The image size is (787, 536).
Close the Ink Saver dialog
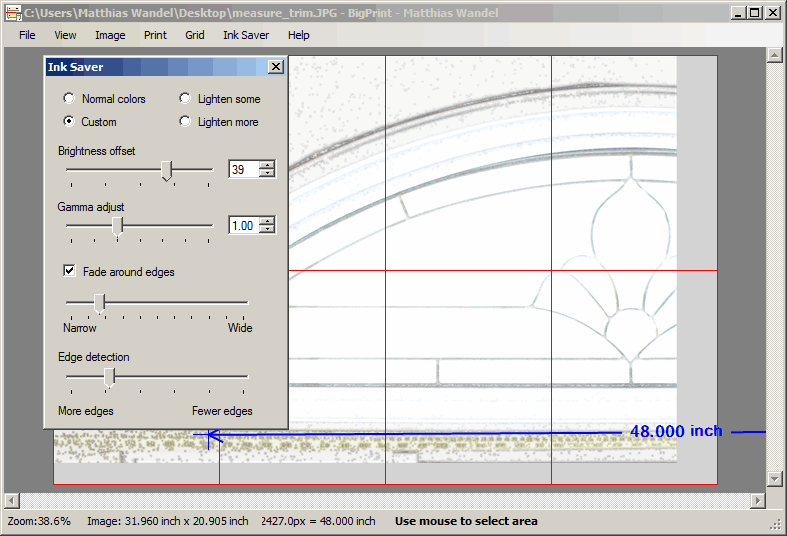click(x=276, y=67)
